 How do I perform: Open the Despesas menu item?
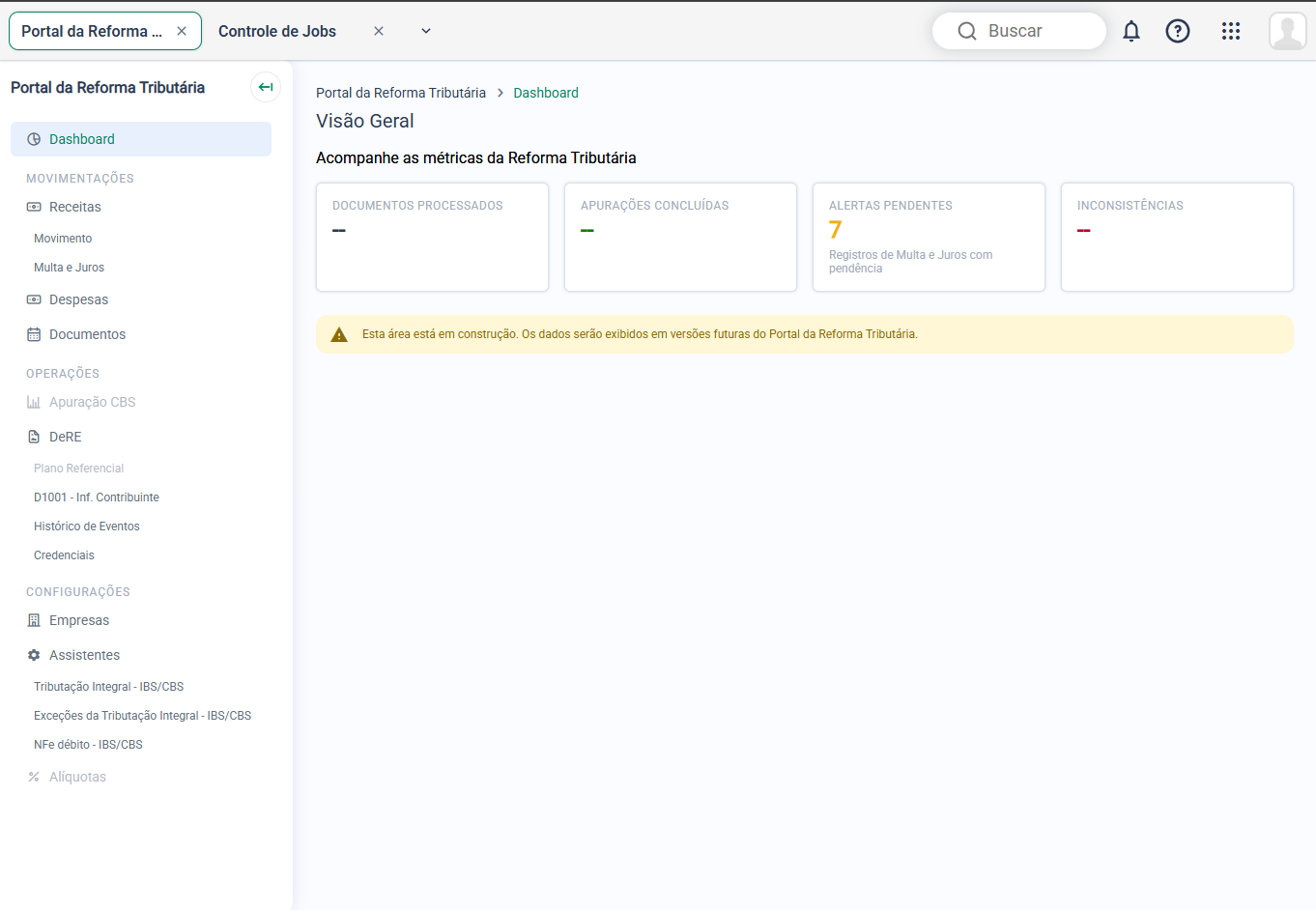[78, 299]
